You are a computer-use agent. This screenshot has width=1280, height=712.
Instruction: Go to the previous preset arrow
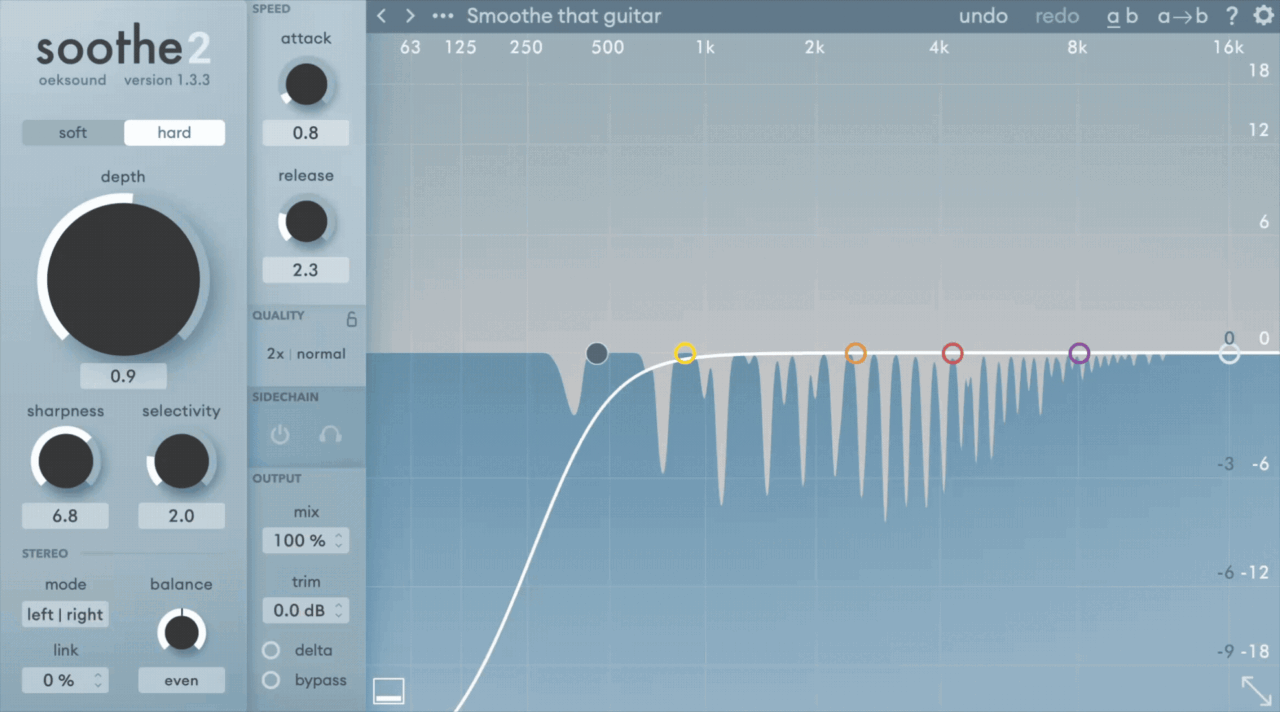(x=382, y=16)
